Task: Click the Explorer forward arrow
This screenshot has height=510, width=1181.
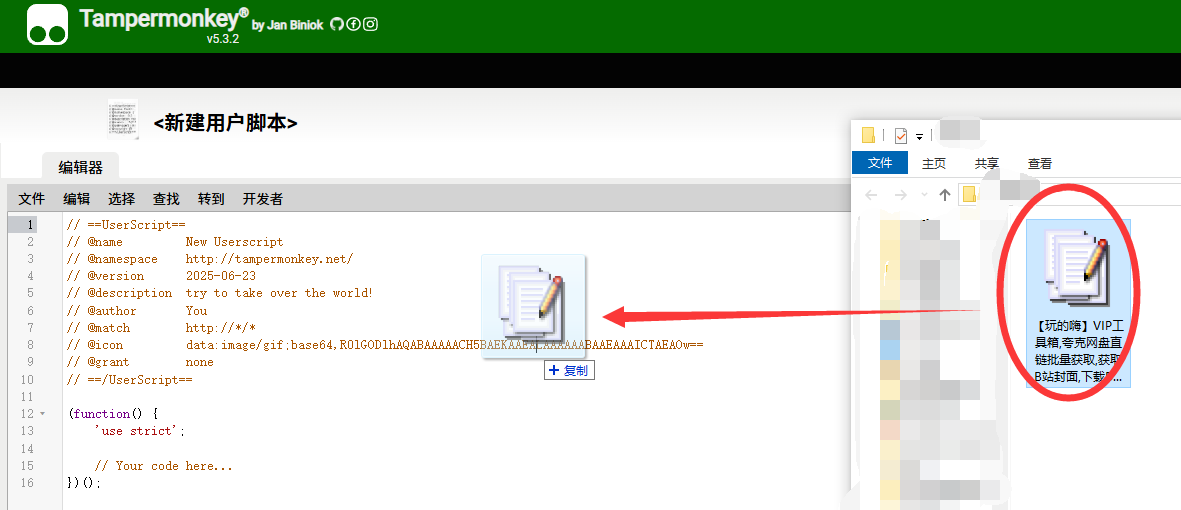Action: coord(900,194)
